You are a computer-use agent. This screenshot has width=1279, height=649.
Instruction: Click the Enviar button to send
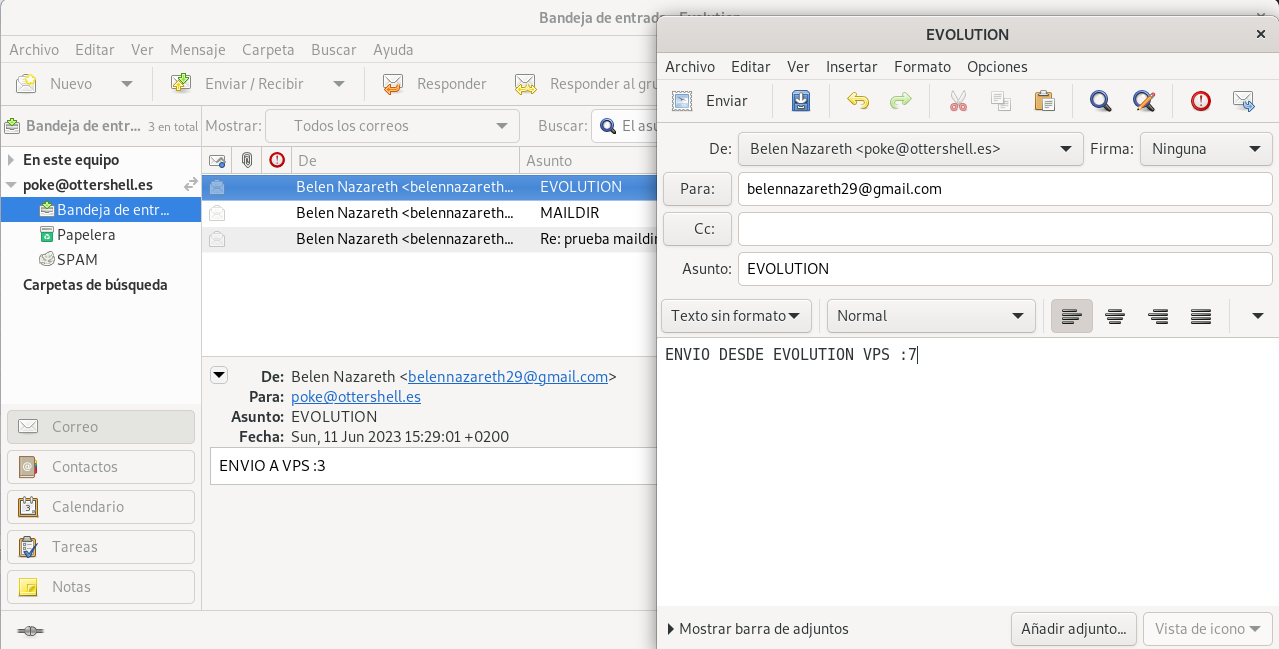tap(711, 101)
